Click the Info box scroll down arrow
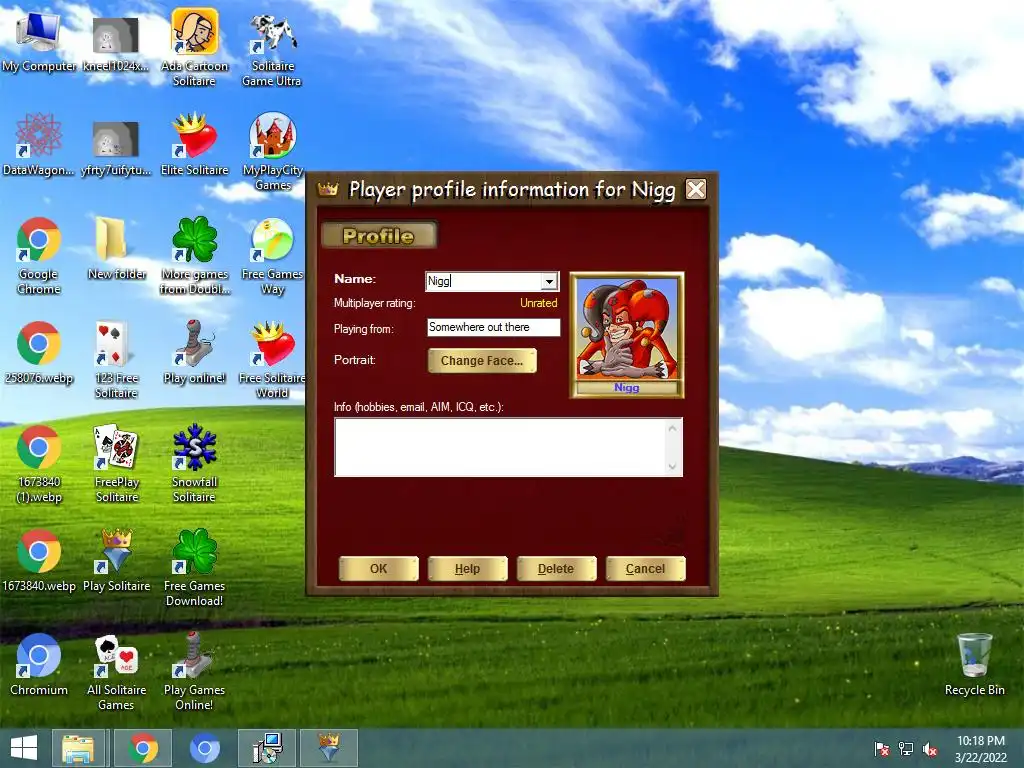This screenshot has height=768, width=1024. coord(673,466)
